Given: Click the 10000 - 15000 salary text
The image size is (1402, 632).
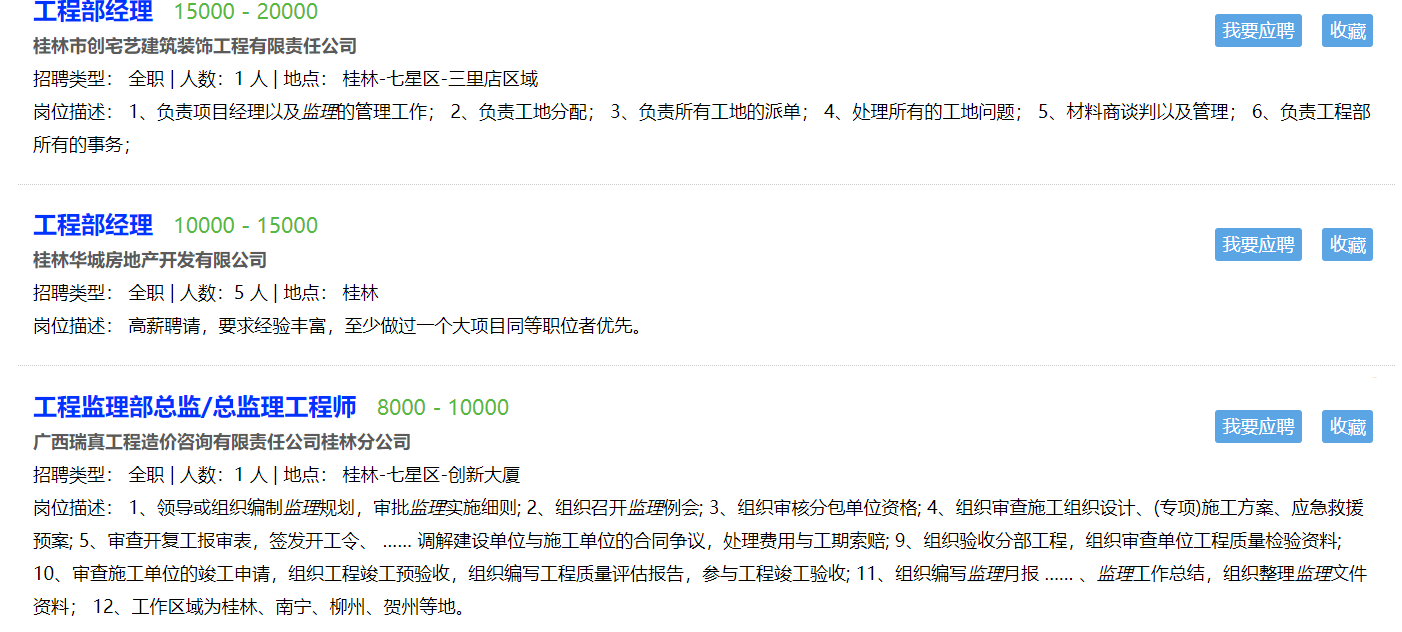Looking at the screenshot, I should (x=246, y=226).
